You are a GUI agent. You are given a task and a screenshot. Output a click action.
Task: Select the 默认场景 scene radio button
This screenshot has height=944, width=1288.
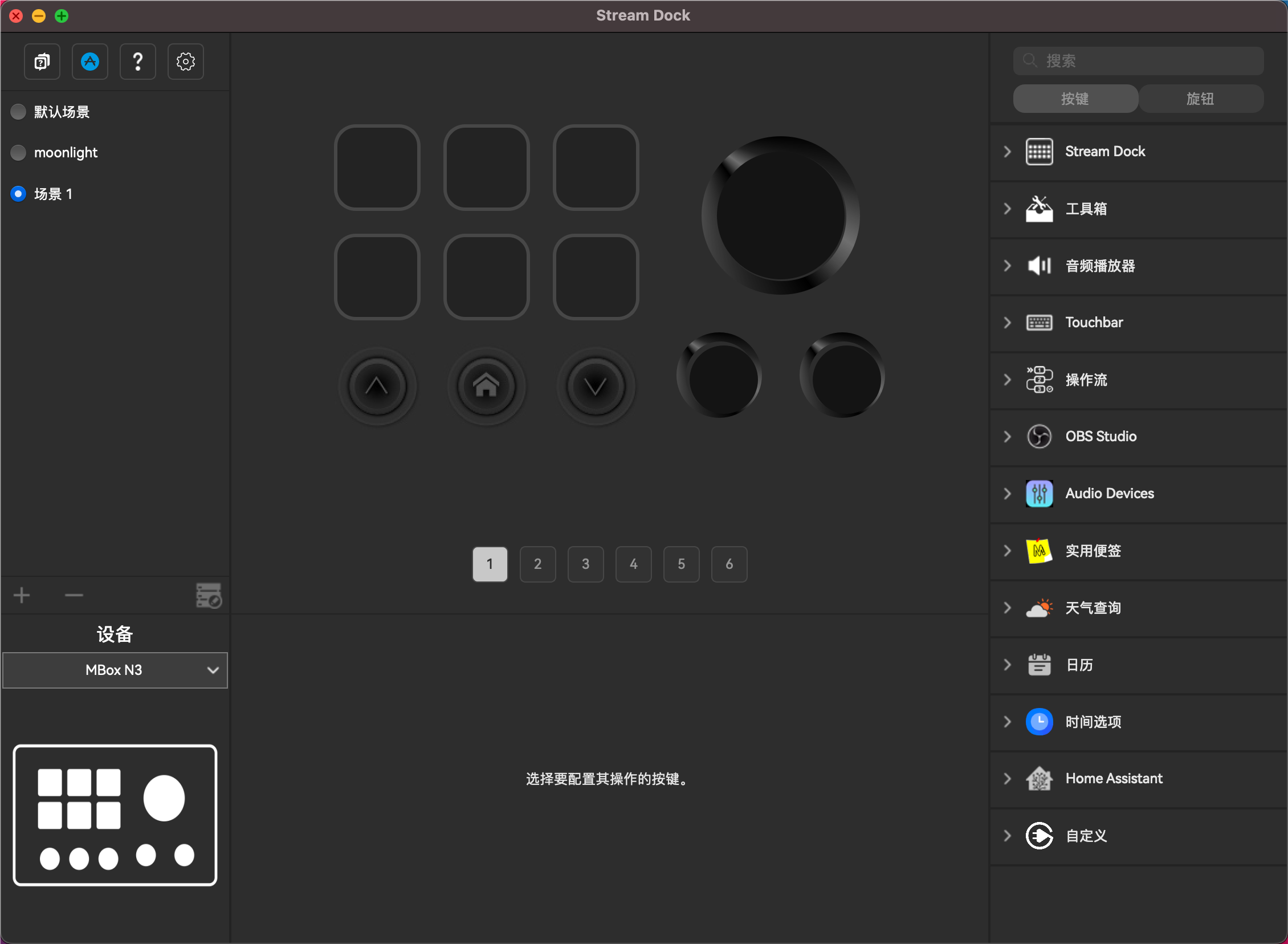coord(18,111)
